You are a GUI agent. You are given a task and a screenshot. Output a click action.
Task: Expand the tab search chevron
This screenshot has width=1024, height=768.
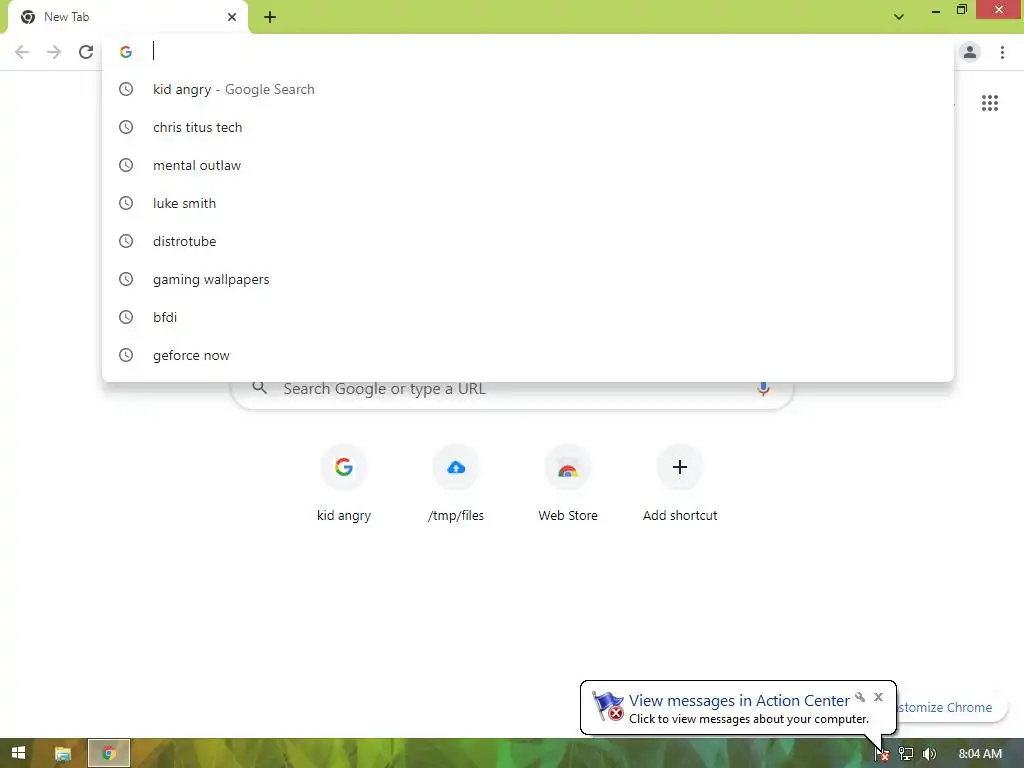coord(899,17)
